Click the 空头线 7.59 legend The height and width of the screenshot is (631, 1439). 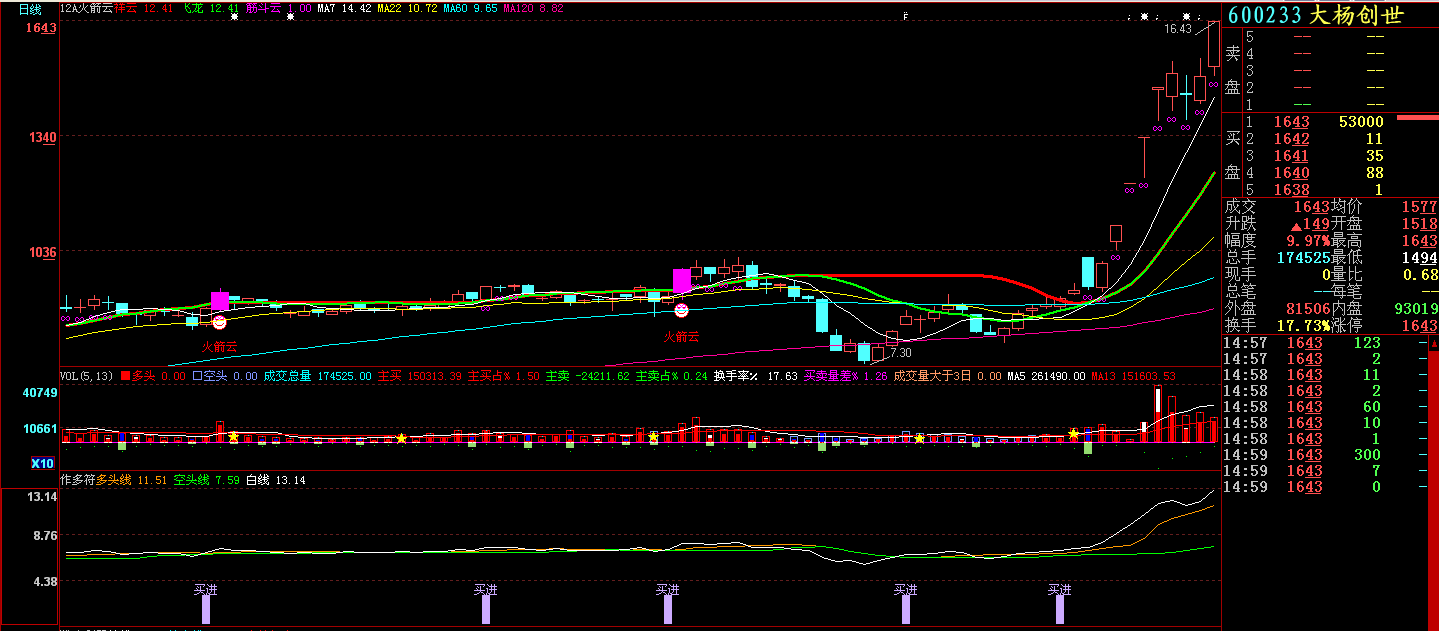(x=206, y=480)
